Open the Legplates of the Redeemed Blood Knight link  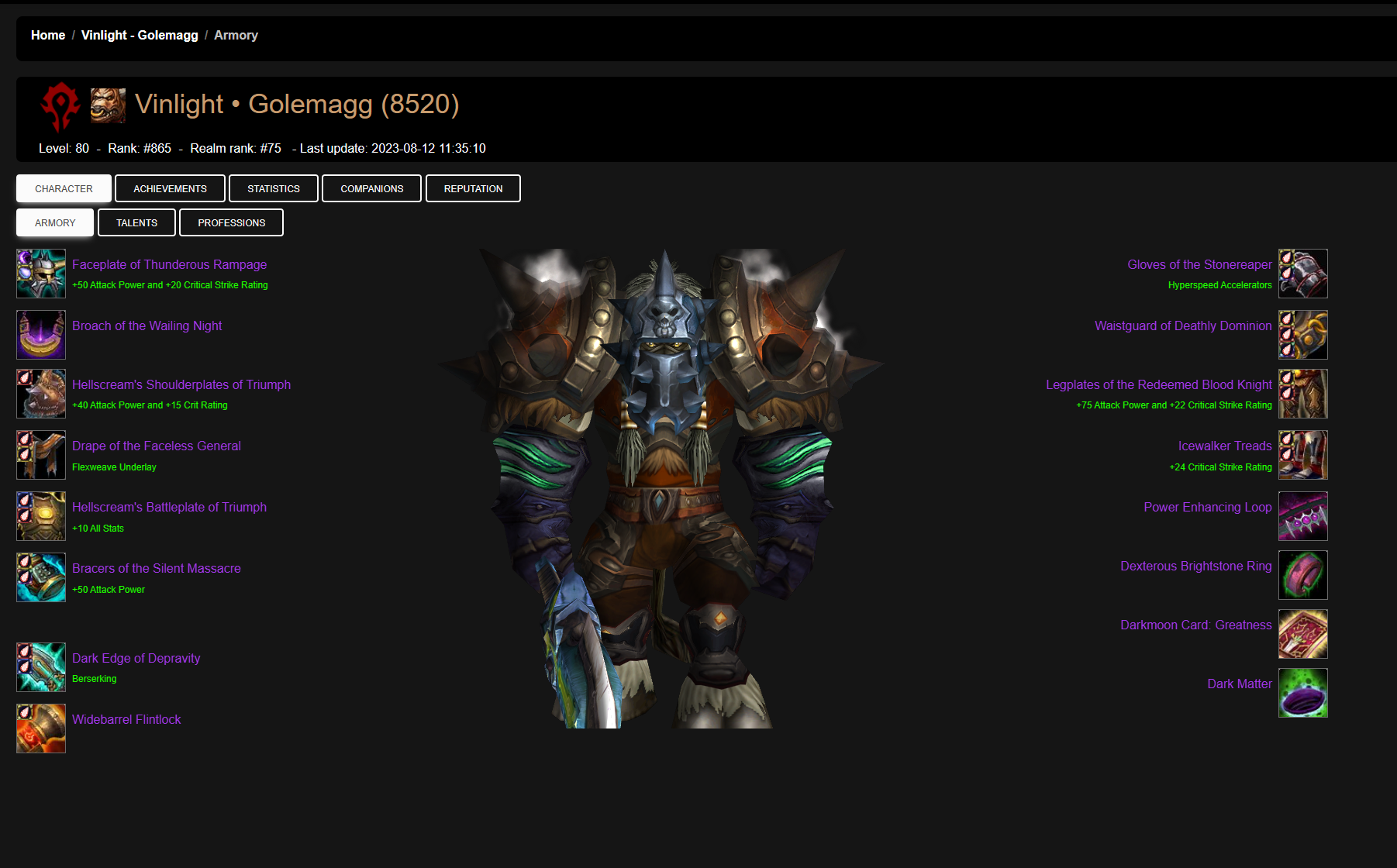pos(1158,385)
